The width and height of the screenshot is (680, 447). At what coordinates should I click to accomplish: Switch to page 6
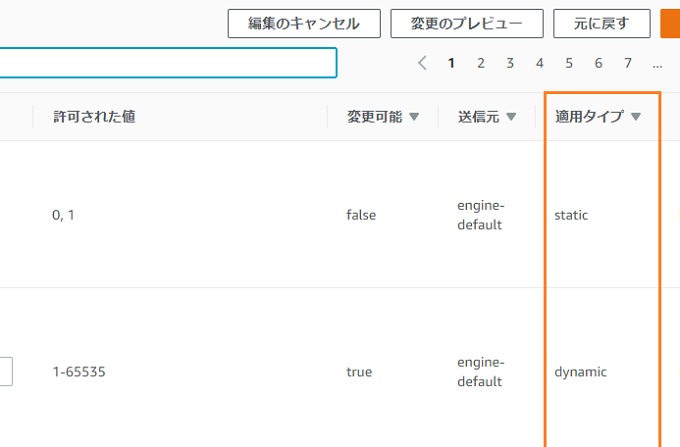(x=598, y=63)
